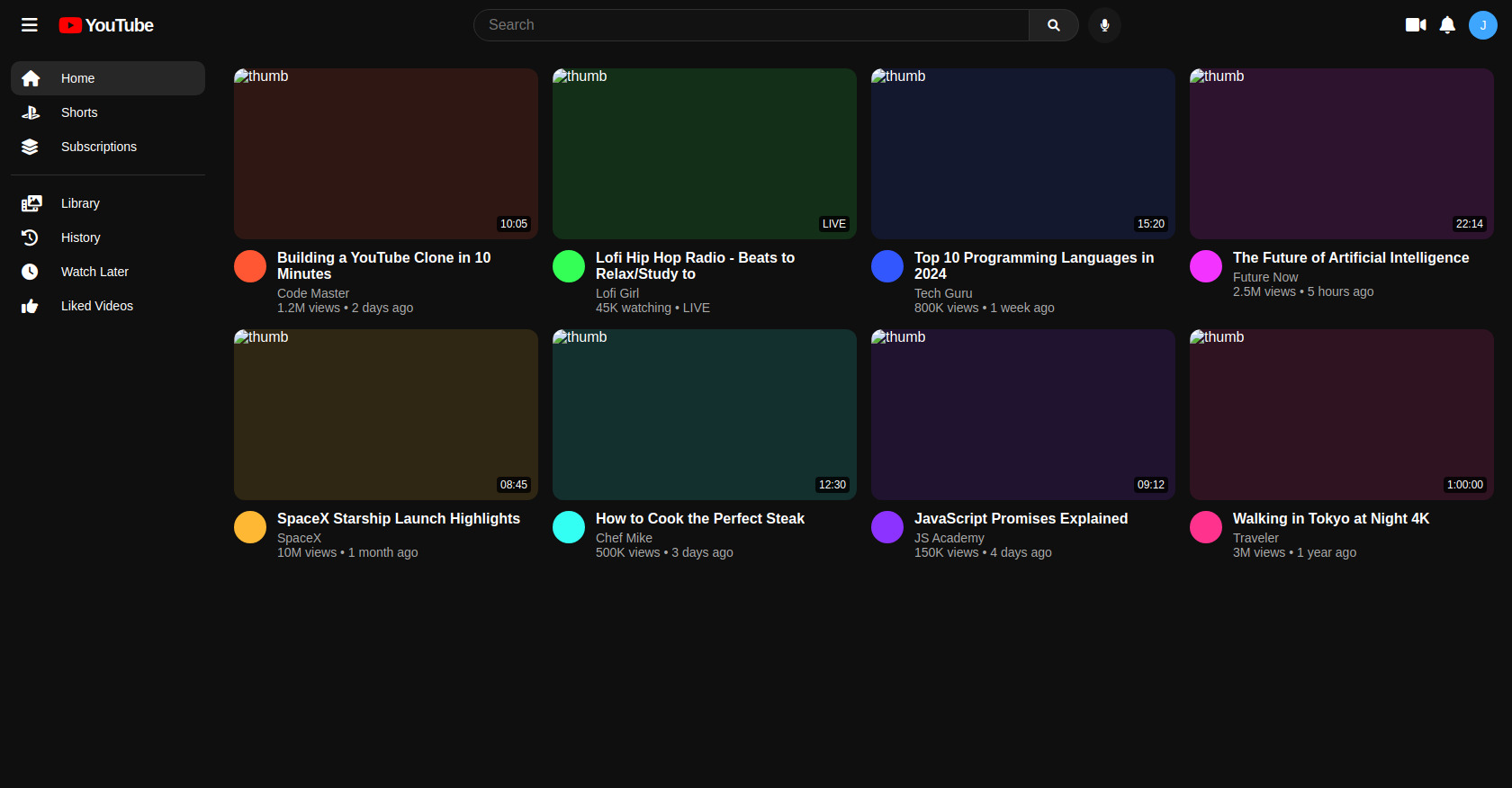Click the 22:14 duration badge
Image resolution: width=1512 pixels, height=788 pixels.
1470,224
